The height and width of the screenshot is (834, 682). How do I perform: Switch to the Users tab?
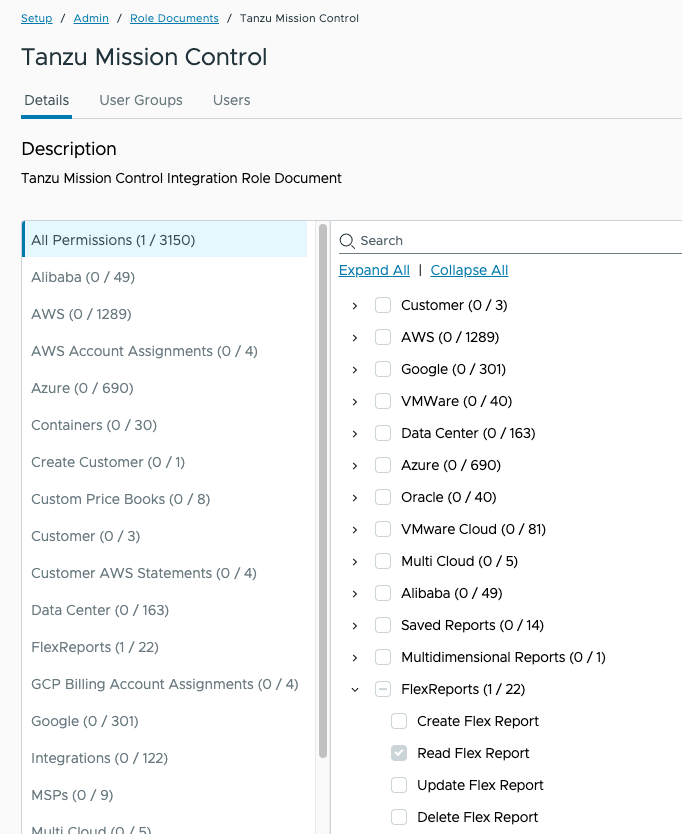click(x=231, y=101)
